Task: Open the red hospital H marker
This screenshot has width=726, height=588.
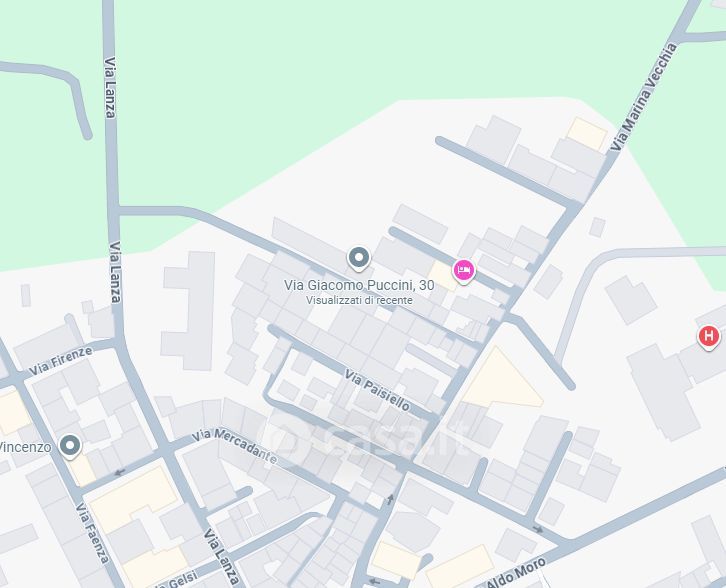Action: point(708,337)
